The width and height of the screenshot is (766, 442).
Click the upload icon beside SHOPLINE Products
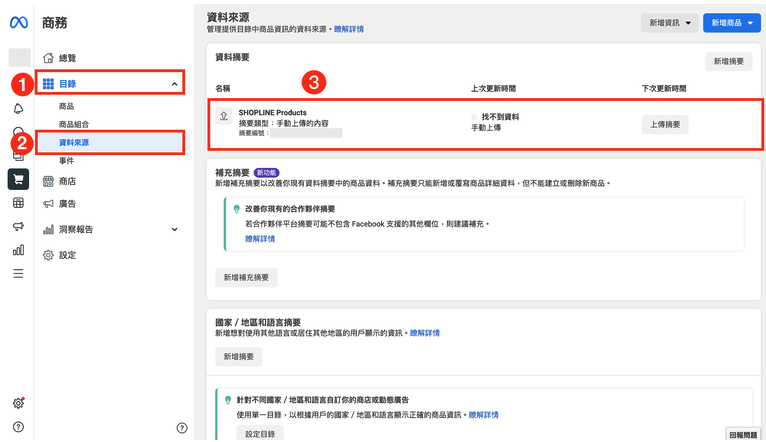[x=224, y=116]
